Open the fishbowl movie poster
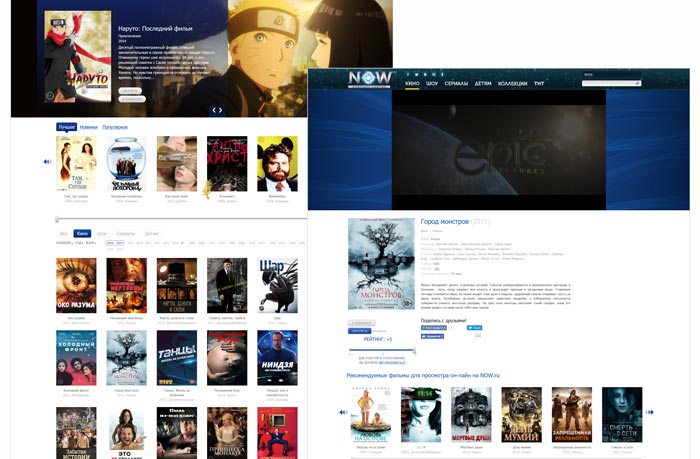 point(126,163)
